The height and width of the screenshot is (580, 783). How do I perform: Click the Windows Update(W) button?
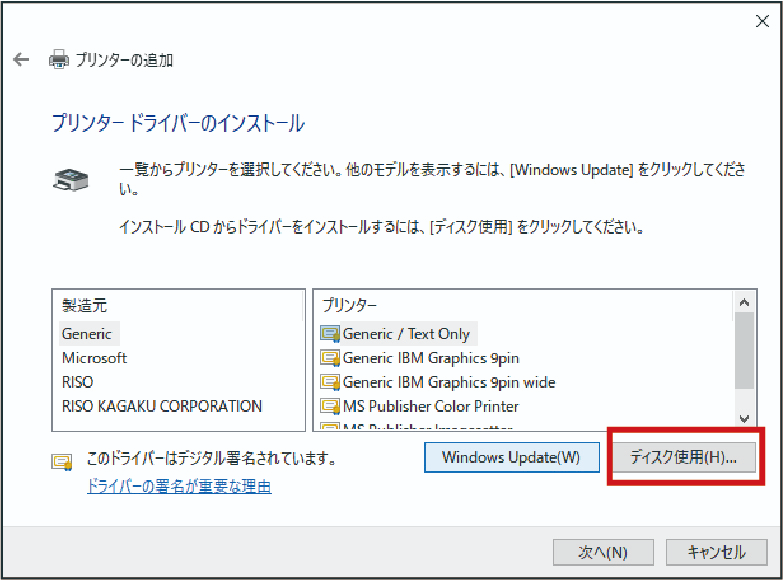point(512,457)
